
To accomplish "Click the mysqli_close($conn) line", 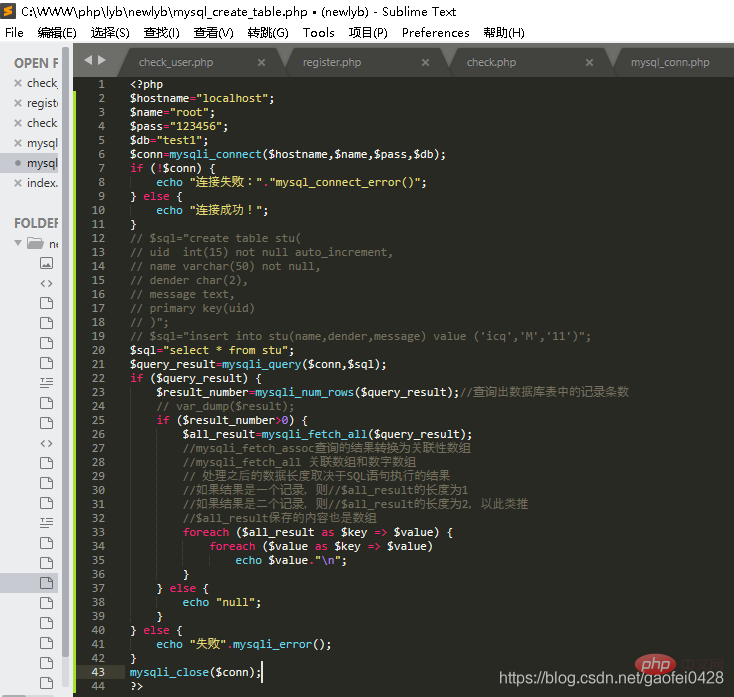I will tap(195, 672).
